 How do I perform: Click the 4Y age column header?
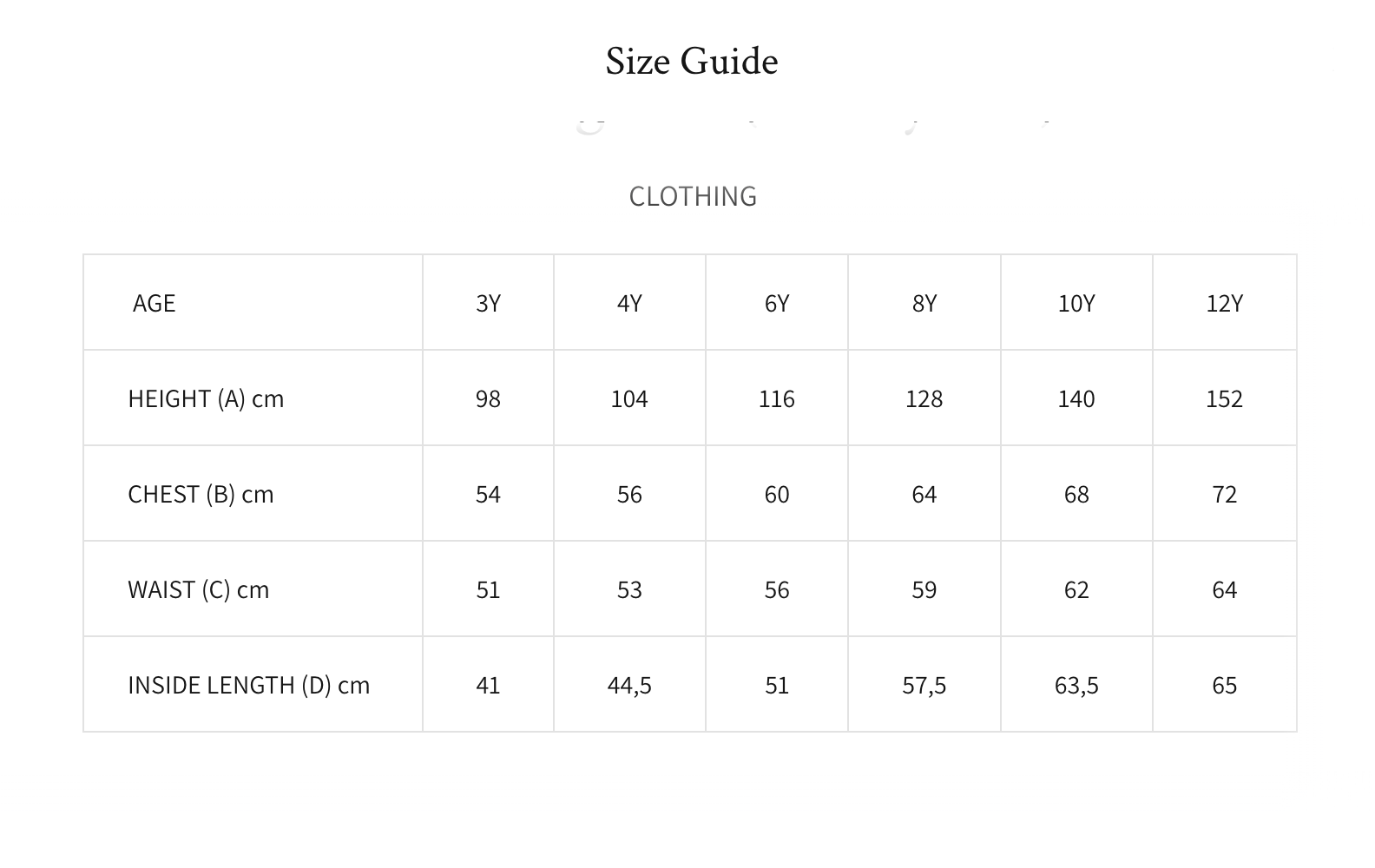pyautogui.click(x=629, y=303)
